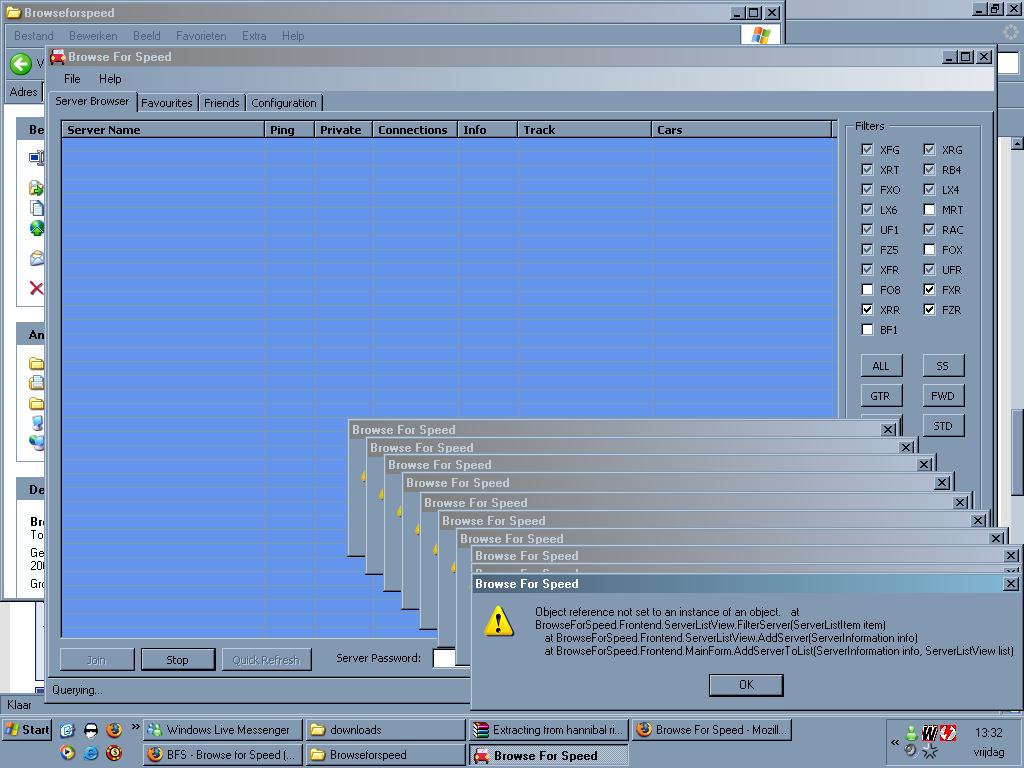This screenshot has width=1024, height=768.
Task: Toggle the XRG filter checkbox
Action: pyautogui.click(x=929, y=150)
